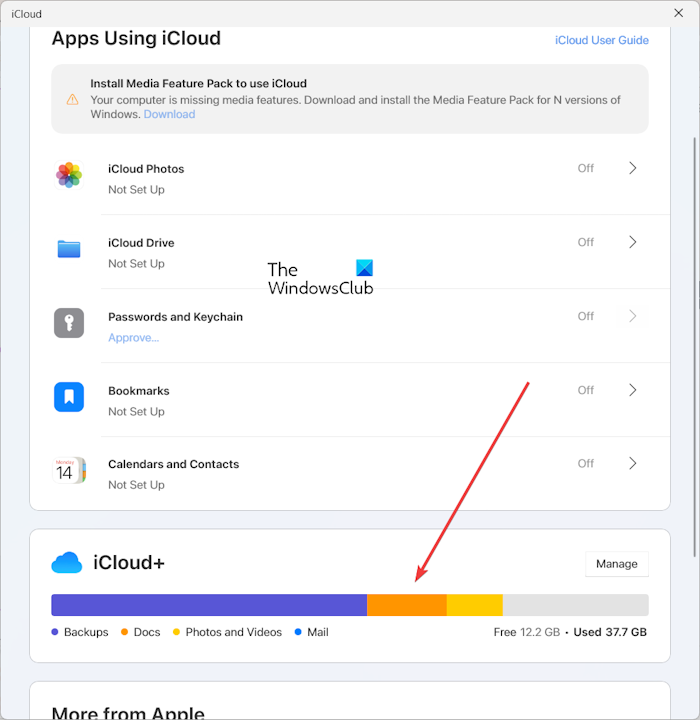Click the orange Docs storage segment
Viewport: 700px width, 720px height.
(406, 605)
